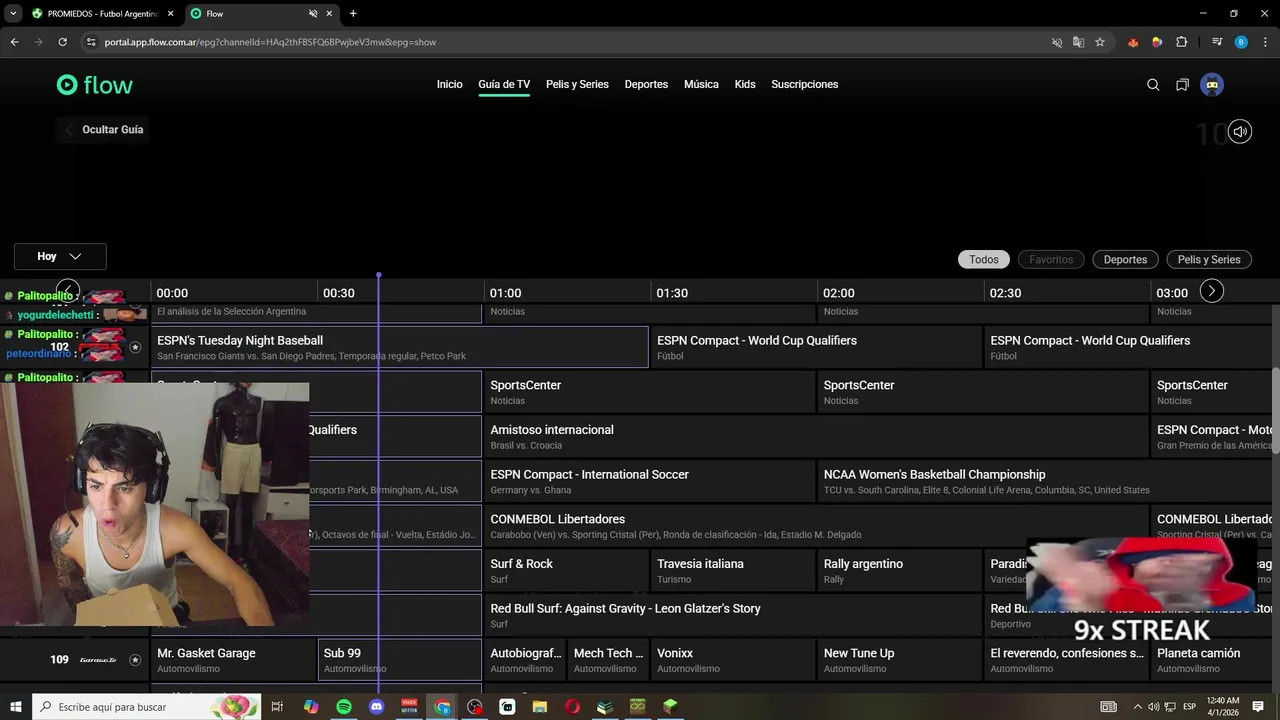The image size is (1280, 720).
Task: Open the translate page icon
Action: click(x=1078, y=42)
